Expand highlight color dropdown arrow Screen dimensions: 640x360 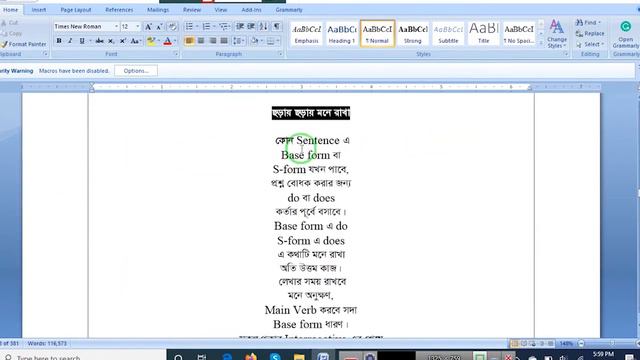click(159, 41)
